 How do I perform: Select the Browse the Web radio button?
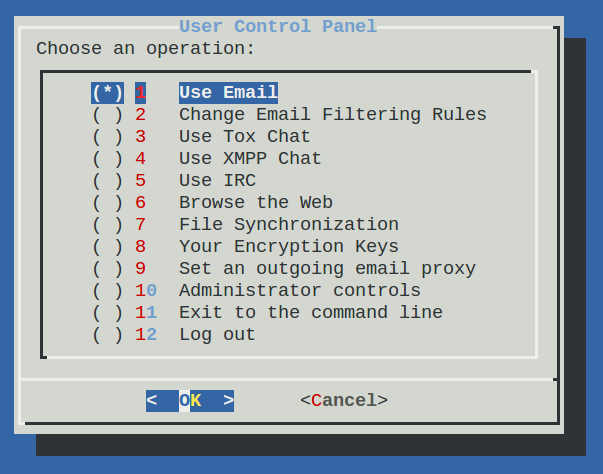coord(107,203)
